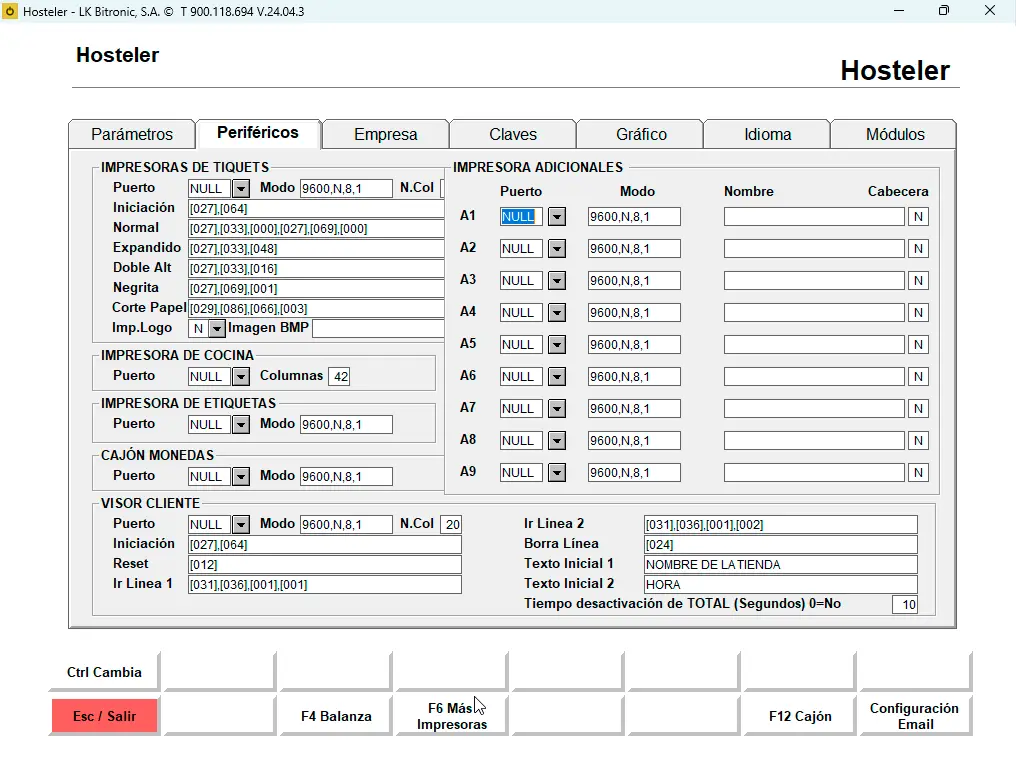Focus the A1 Modo field

pyautogui.click(x=634, y=216)
